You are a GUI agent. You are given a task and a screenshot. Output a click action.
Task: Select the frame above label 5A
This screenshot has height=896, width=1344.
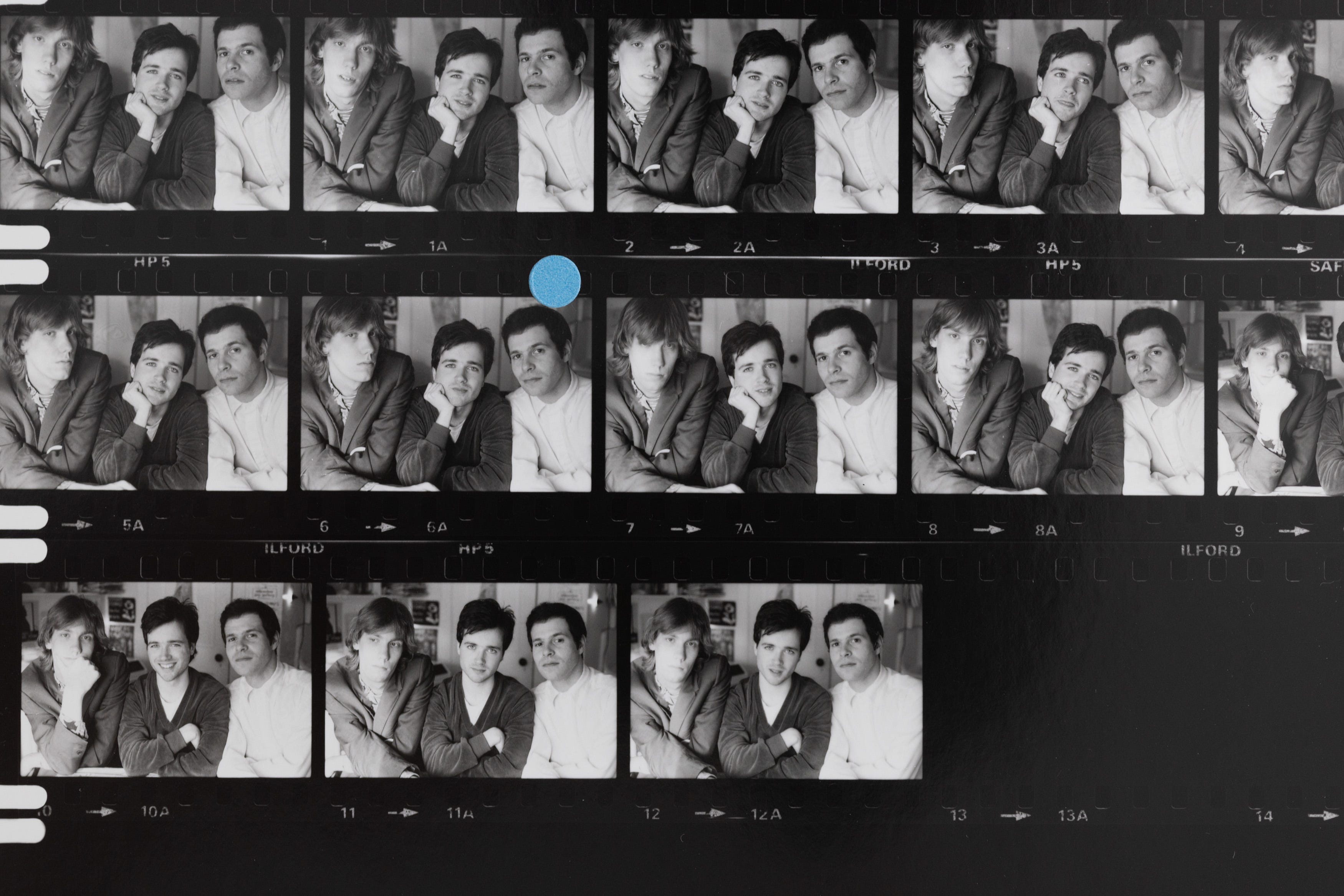(143, 393)
